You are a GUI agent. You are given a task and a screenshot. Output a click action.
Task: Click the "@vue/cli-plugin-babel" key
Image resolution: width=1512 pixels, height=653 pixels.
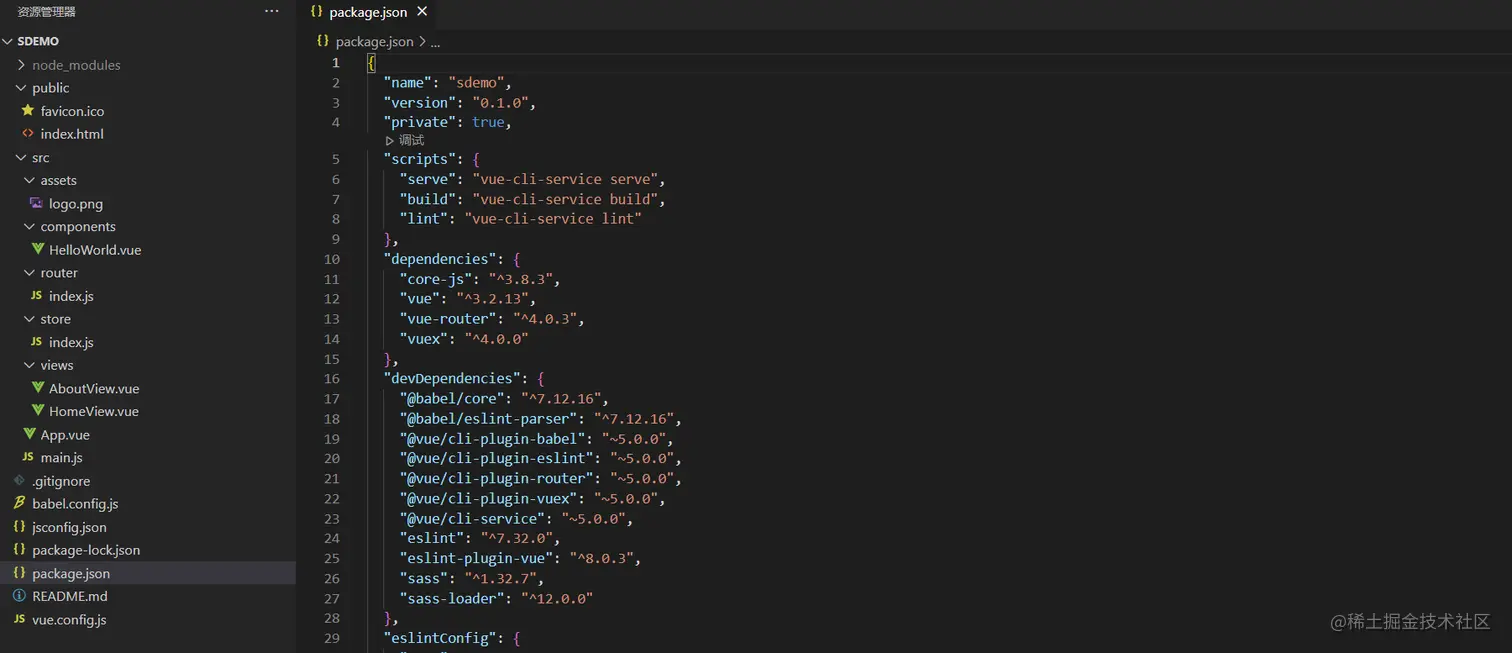(492, 439)
